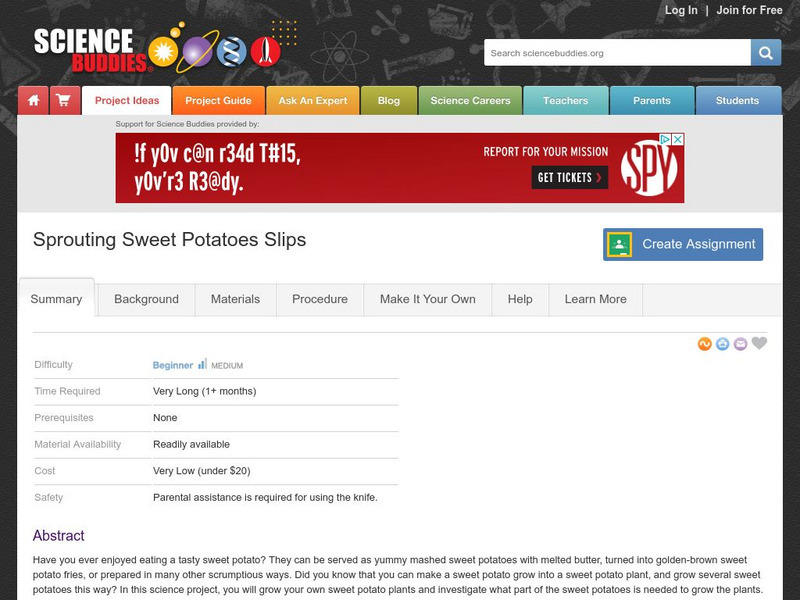Click the blue print icon
800x600 pixels.
[x=722, y=344]
